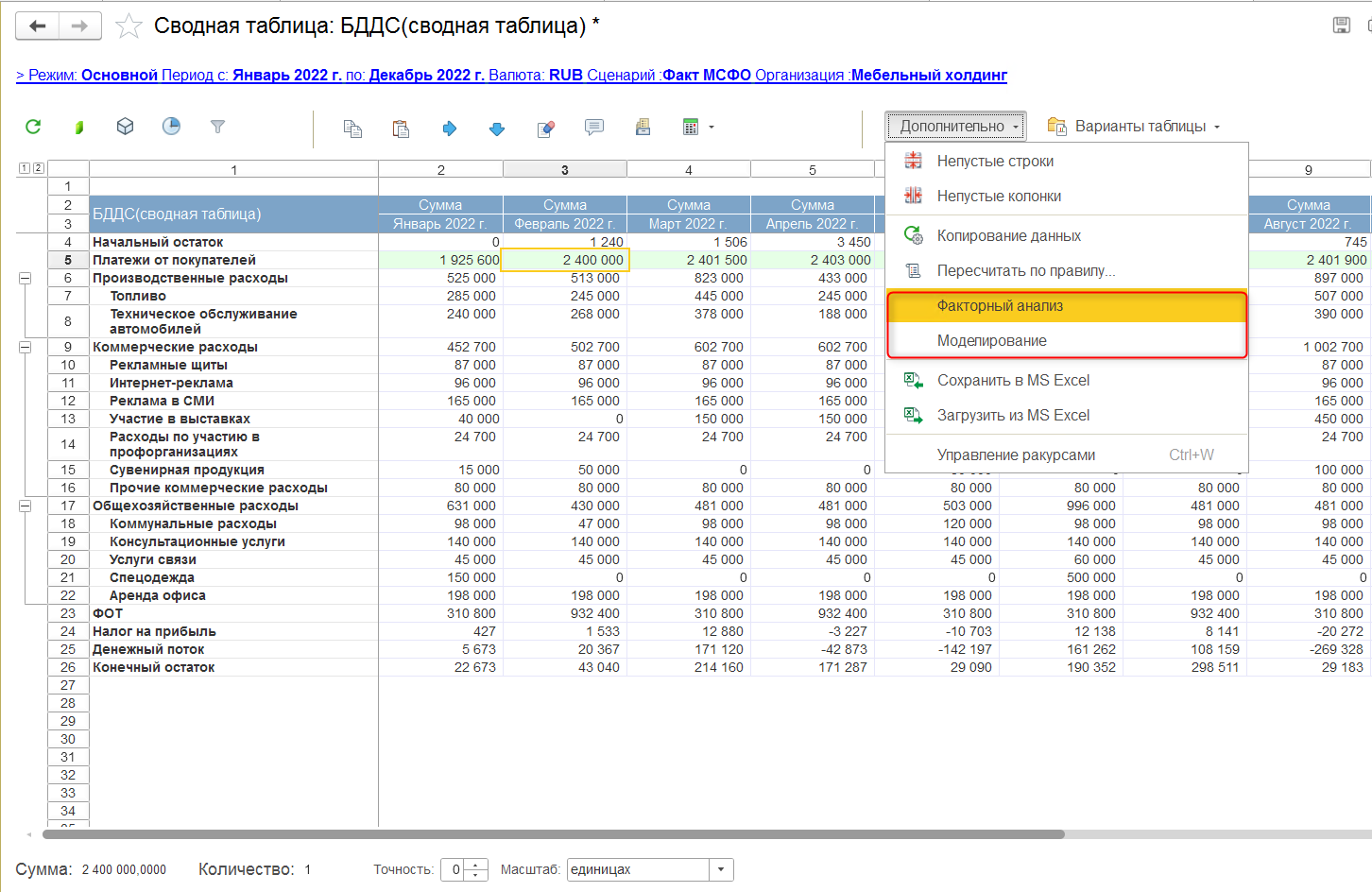Click the funnel filter icon

pos(217,127)
